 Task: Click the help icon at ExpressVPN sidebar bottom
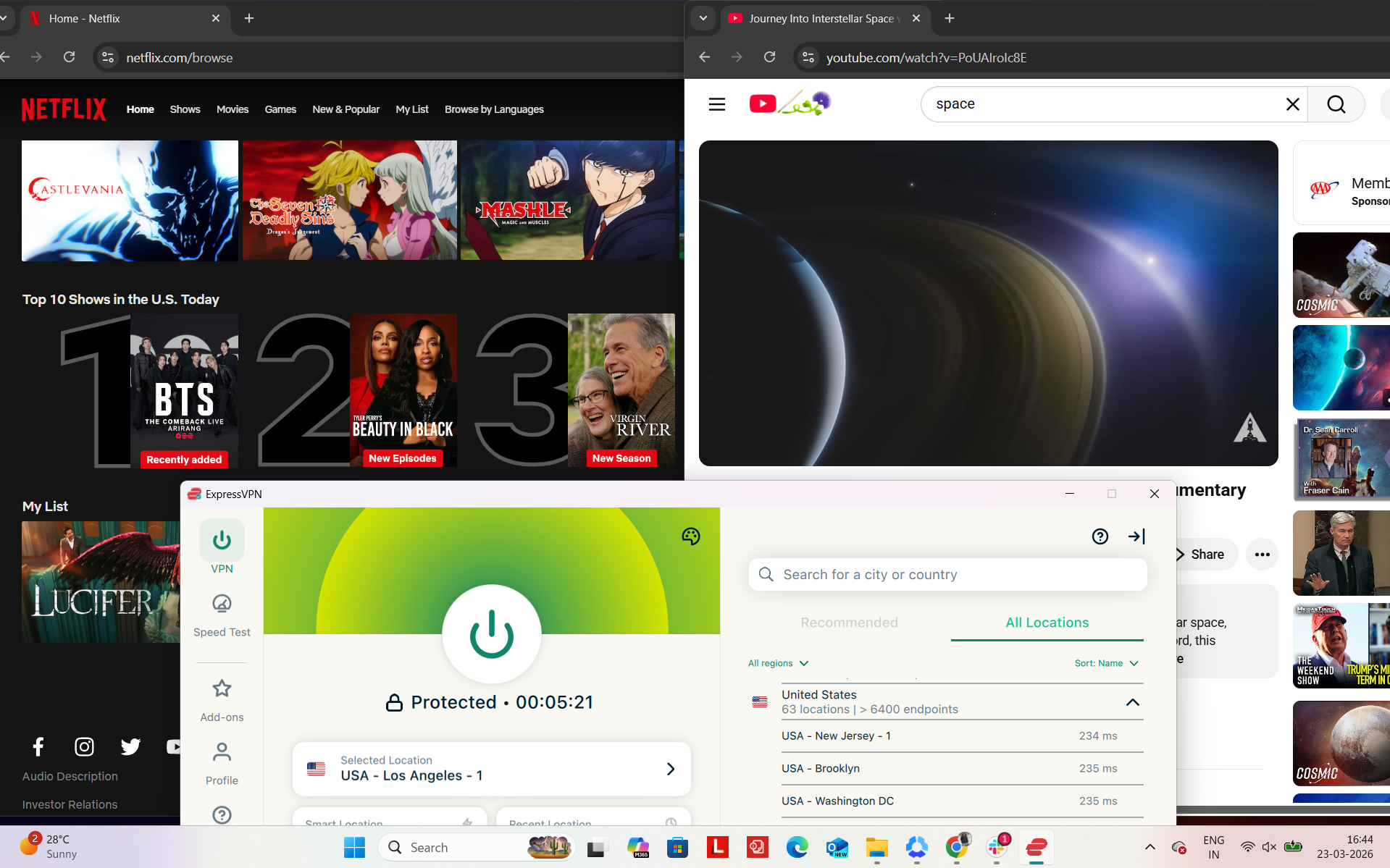tap(222, 814)
